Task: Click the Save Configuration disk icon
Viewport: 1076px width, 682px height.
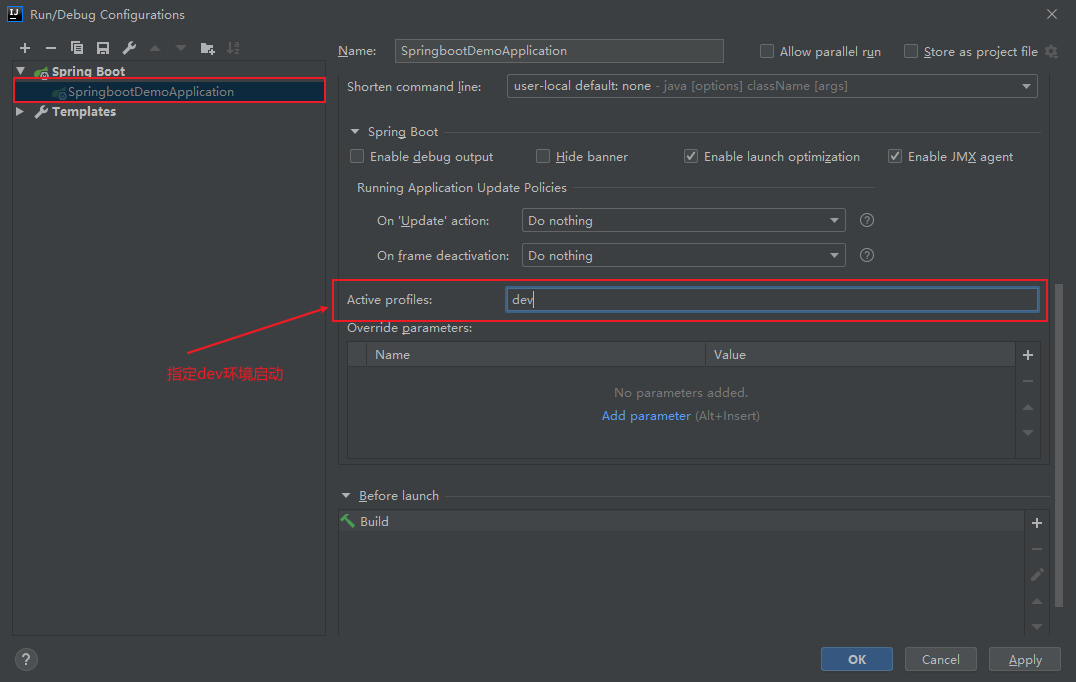Action: click(x=103, y=48)
